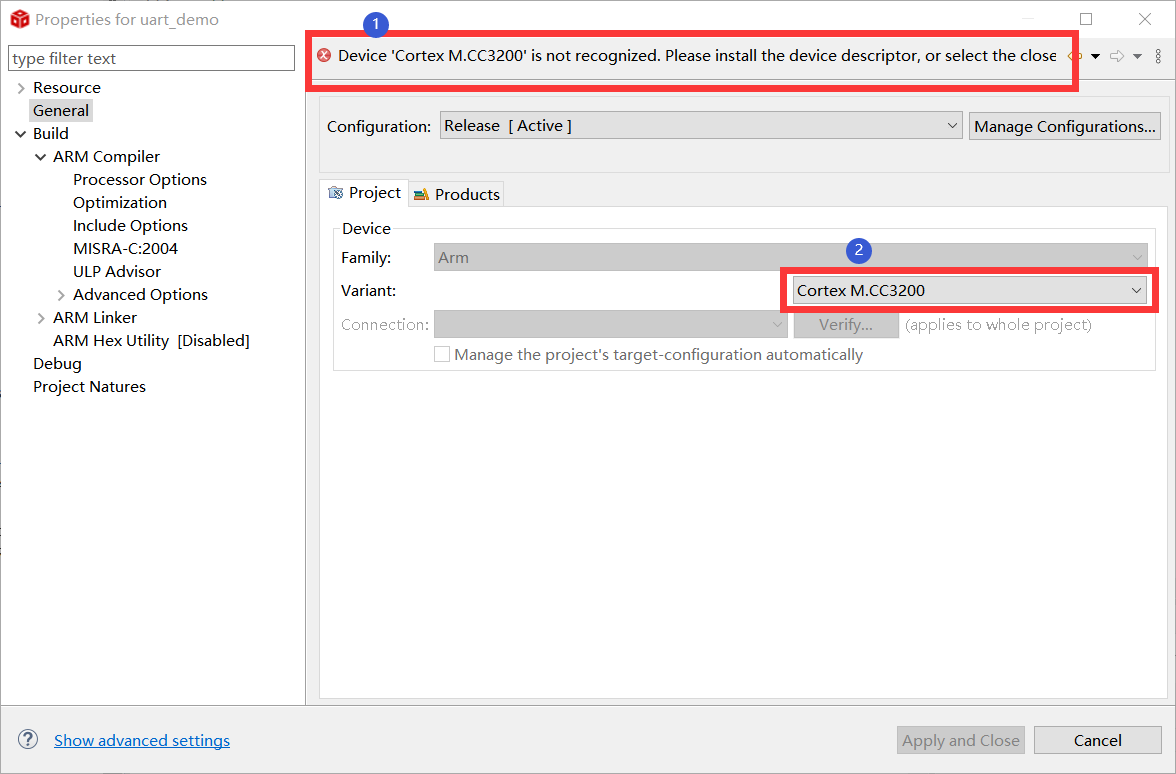
Task: Click the help question-mark icon
Action: coord(27,739)
